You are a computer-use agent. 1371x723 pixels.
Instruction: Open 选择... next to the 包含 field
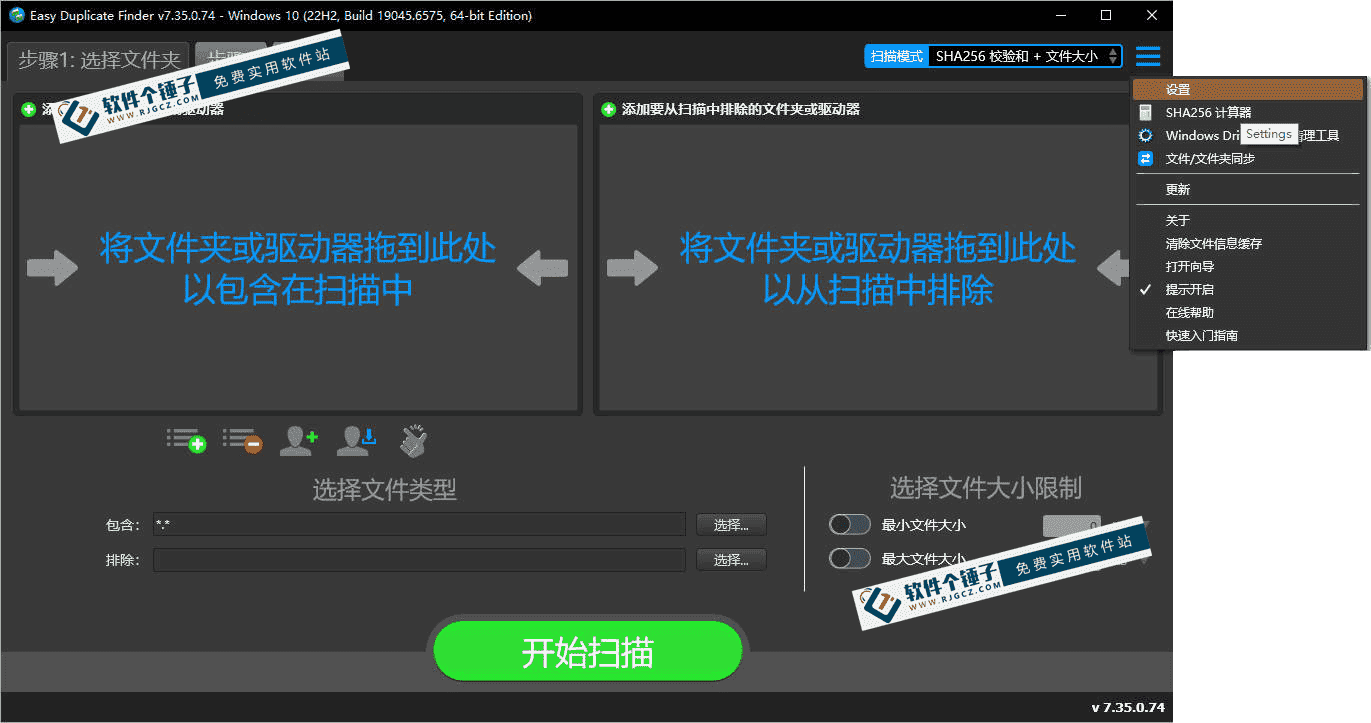coord(731,524)
